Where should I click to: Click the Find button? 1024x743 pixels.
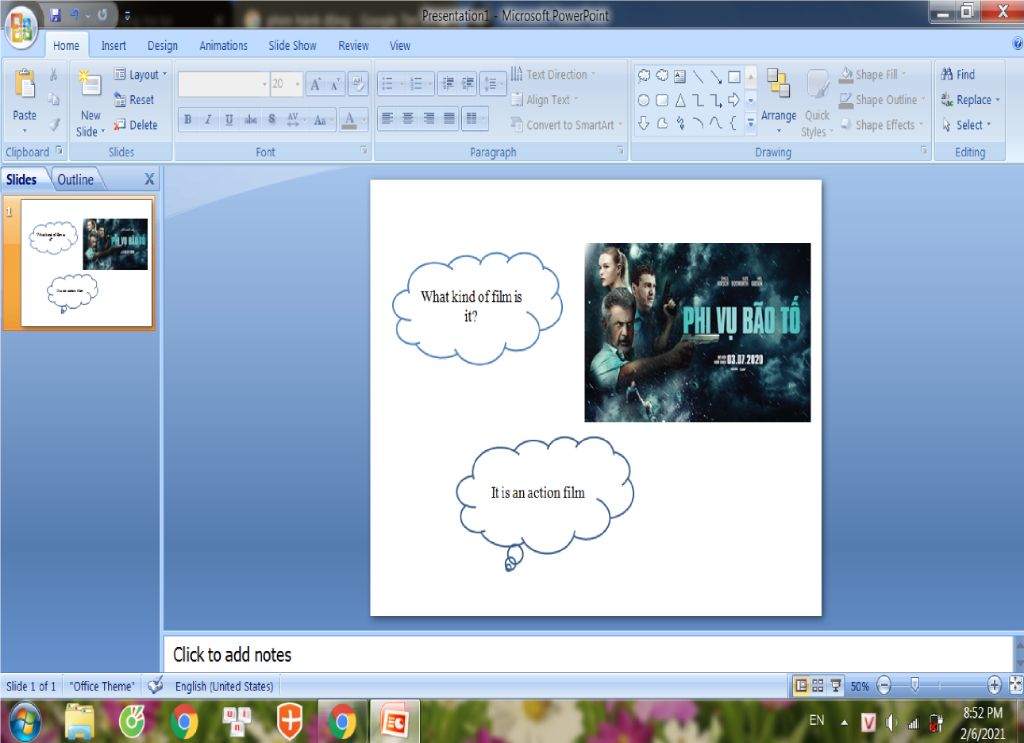click(x=958, y=74)
